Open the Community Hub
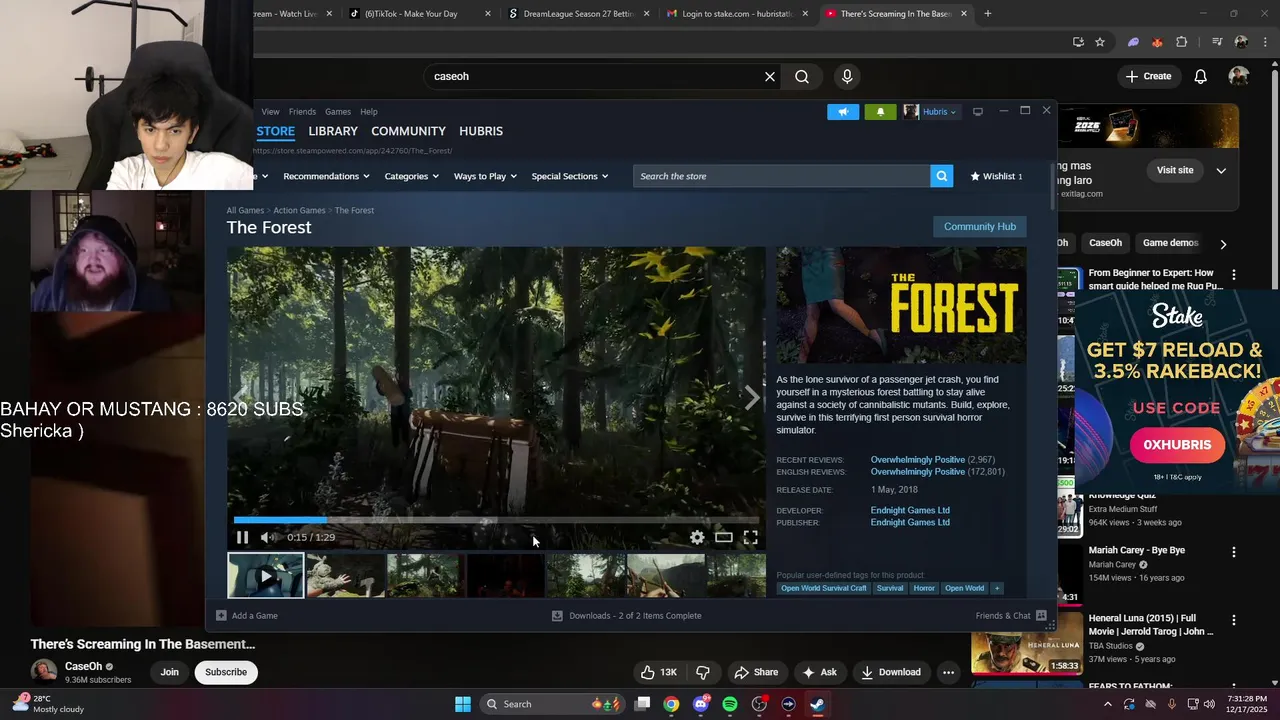1280x720 pixels. click(980, 226)
